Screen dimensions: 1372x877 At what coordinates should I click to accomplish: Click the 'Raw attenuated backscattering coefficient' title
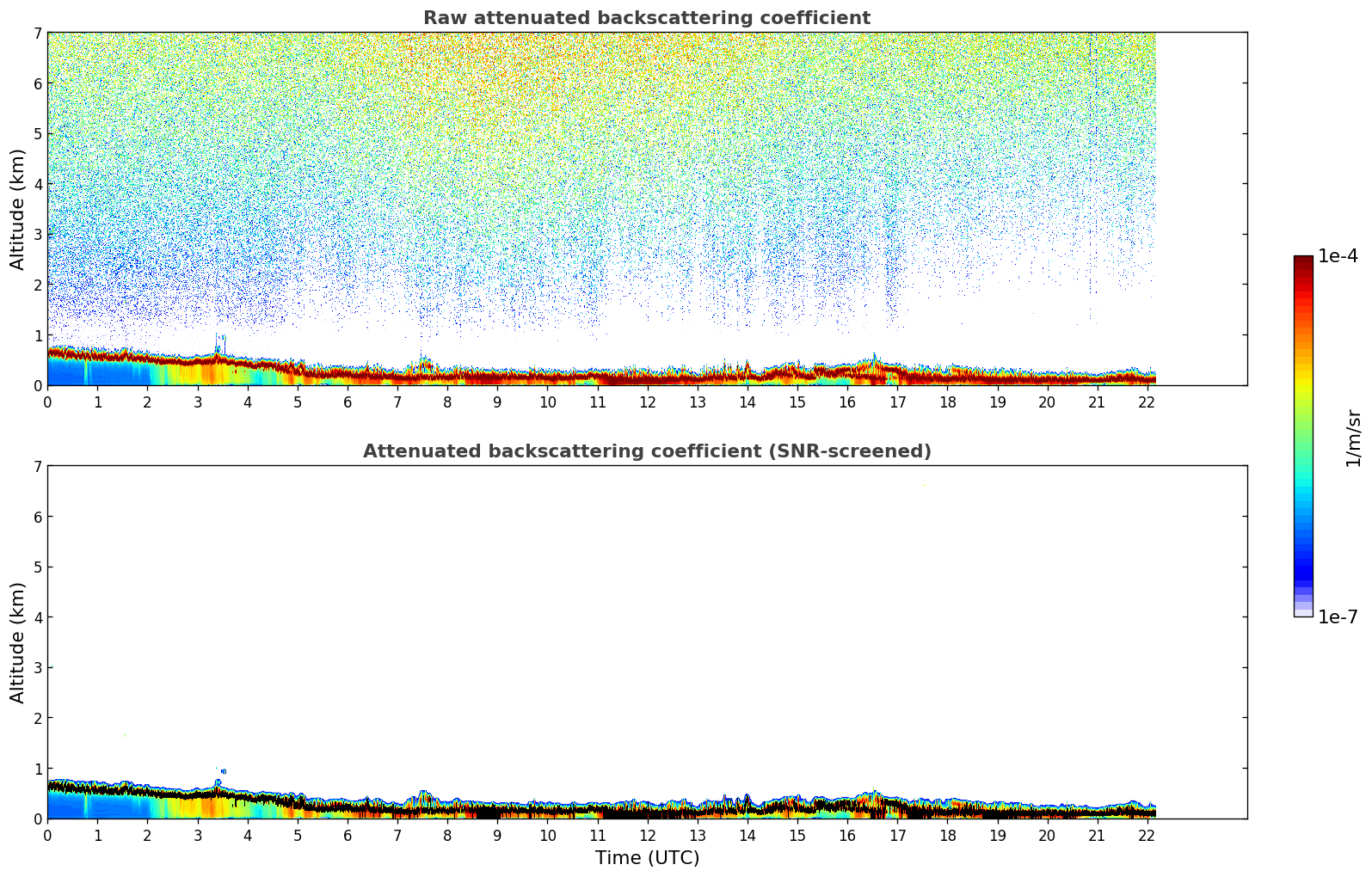coord(647,18)
